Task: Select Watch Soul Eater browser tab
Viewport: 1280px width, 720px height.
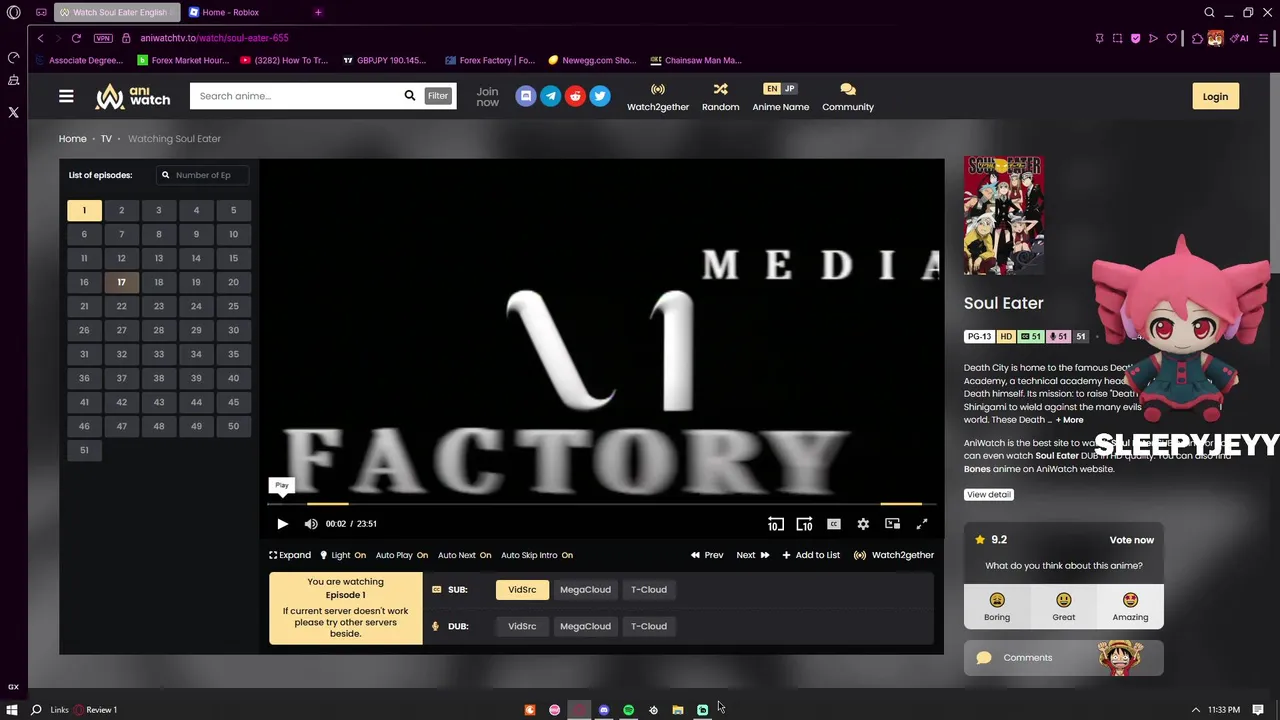Action: tap(119, 12)
